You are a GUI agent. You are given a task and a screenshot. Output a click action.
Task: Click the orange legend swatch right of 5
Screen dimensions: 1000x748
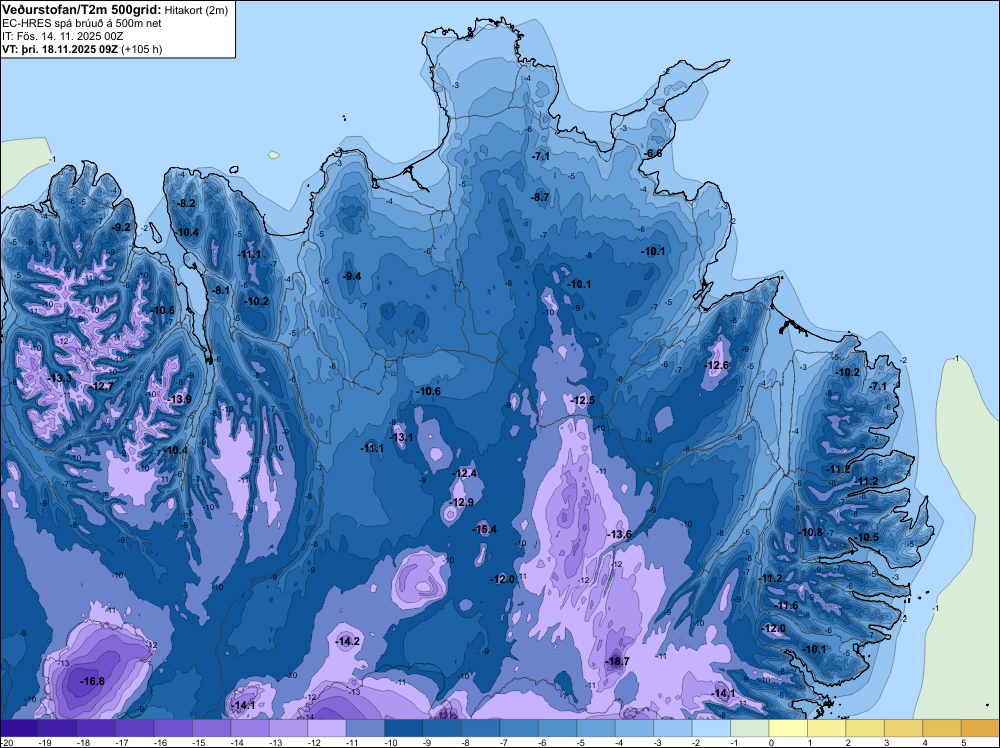[x=980, y=728]
